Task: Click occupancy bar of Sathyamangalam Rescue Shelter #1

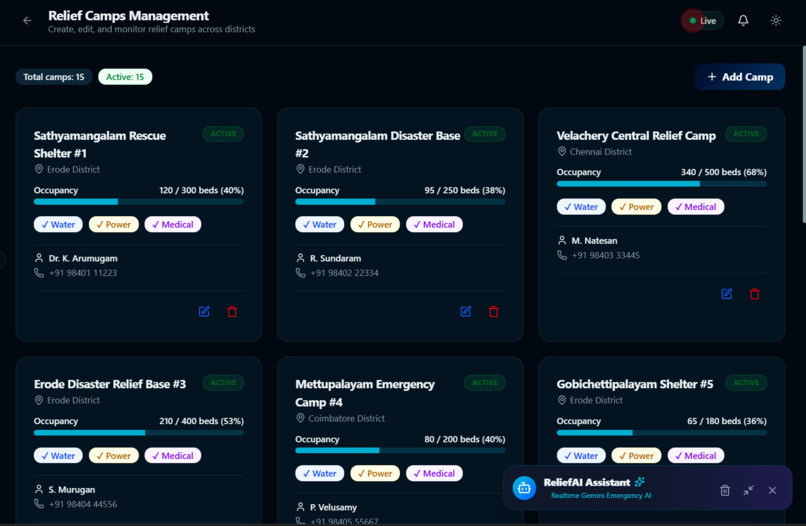Action: coord(139,202)
